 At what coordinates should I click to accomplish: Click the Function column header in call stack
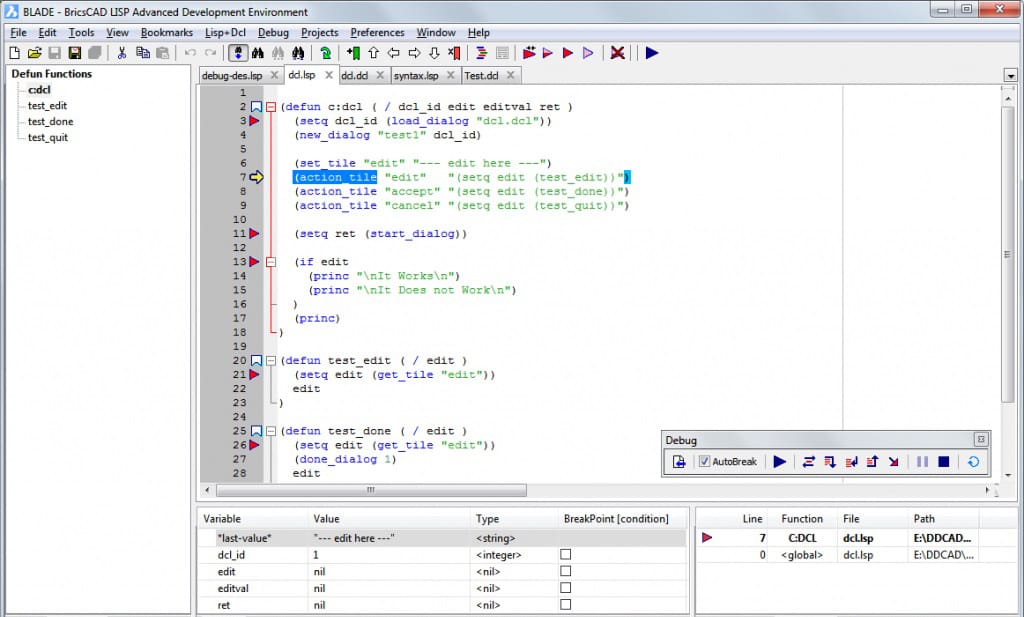coord(802,518)
